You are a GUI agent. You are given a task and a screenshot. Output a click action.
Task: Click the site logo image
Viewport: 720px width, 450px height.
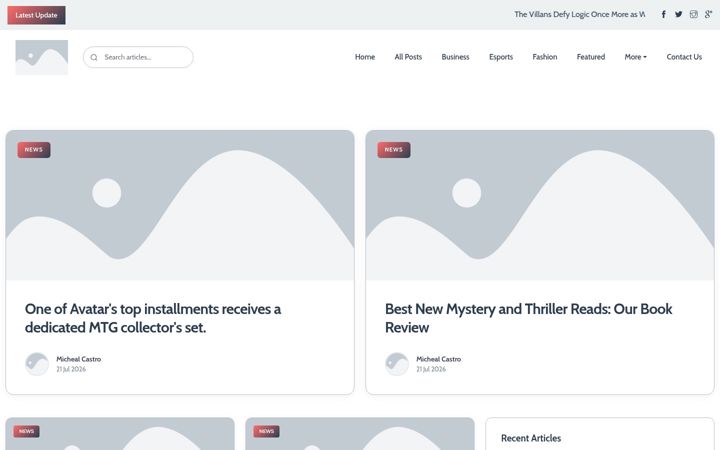[x=42, y=57]
